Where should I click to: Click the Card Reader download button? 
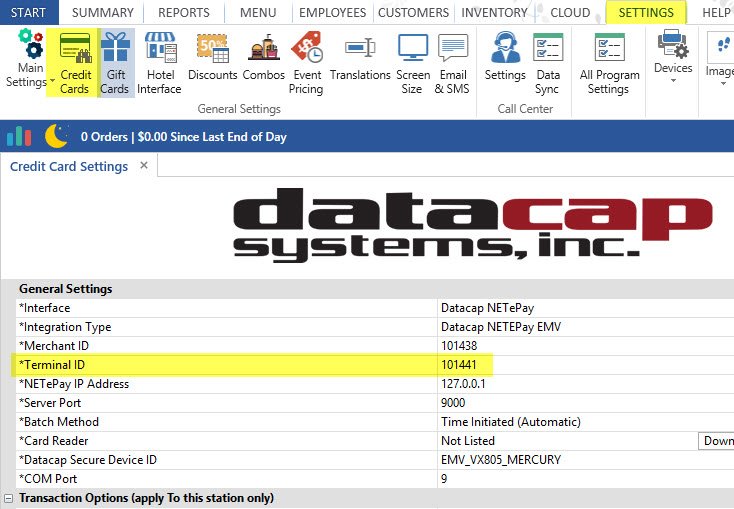716,441
